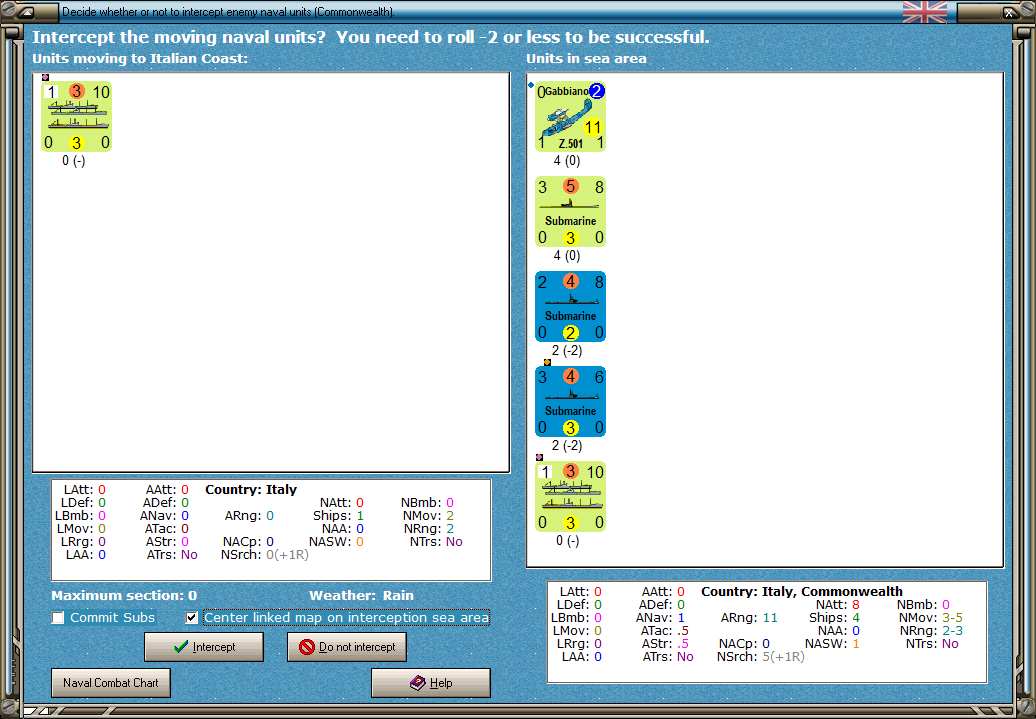Open the Naval Combat Chart
Screen dimensions: 1036x719
110,682
